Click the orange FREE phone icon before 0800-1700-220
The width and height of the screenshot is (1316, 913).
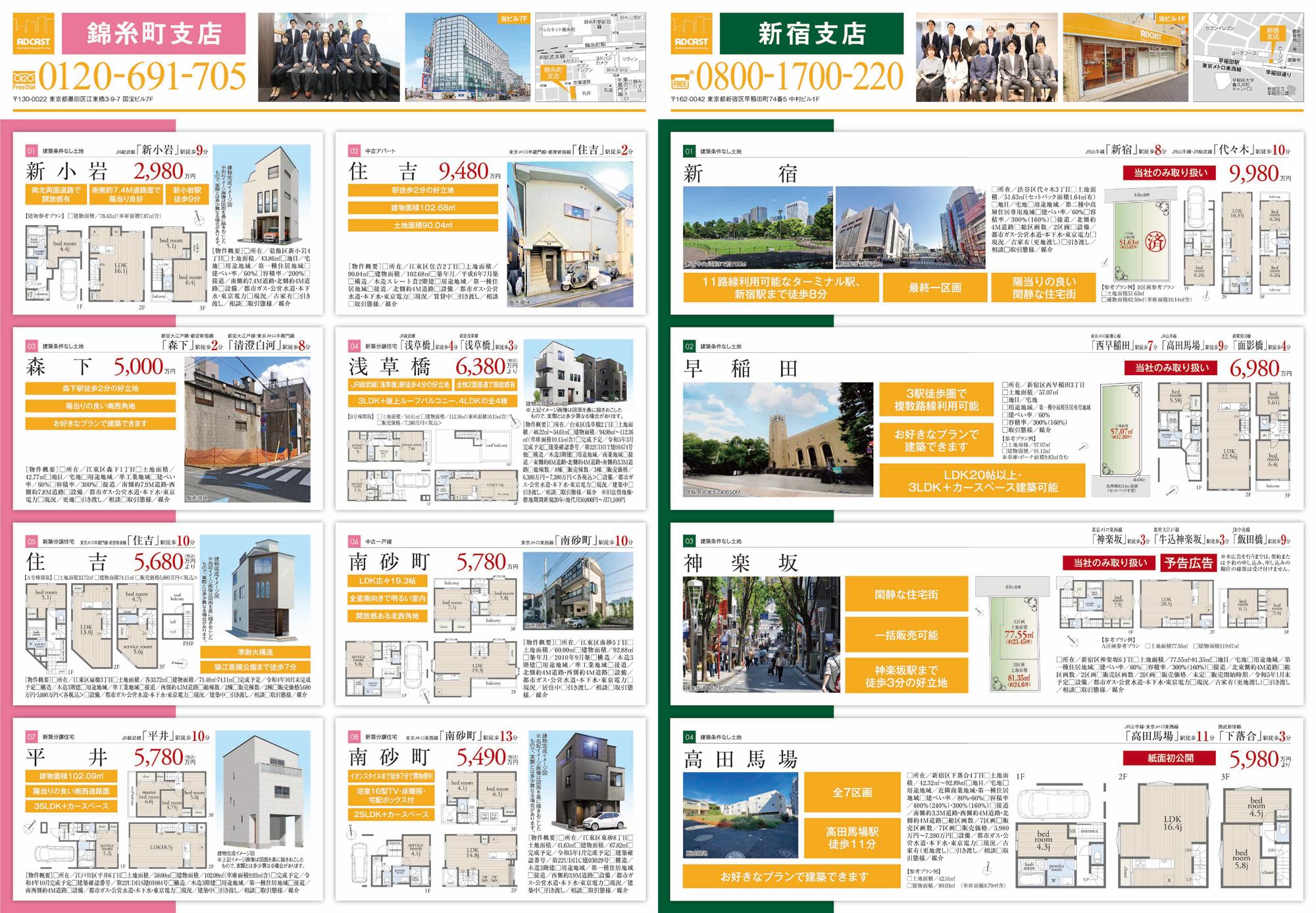[x=681, y=80]
